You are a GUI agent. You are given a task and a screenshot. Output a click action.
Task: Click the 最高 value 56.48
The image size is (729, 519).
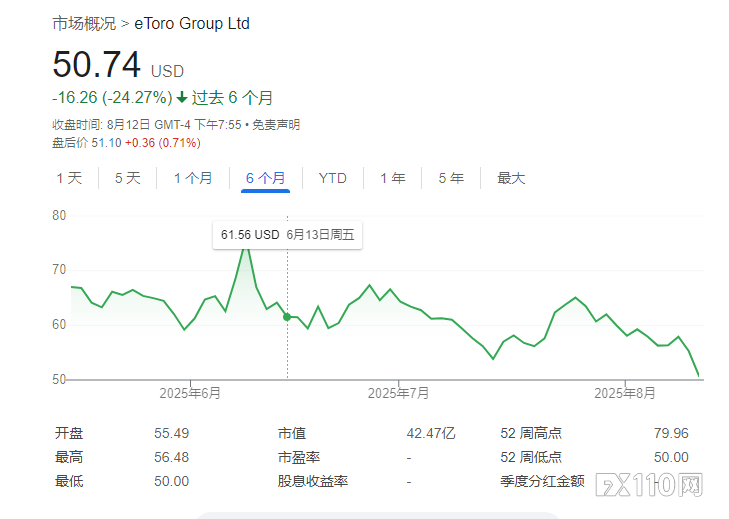coord(172,457)
